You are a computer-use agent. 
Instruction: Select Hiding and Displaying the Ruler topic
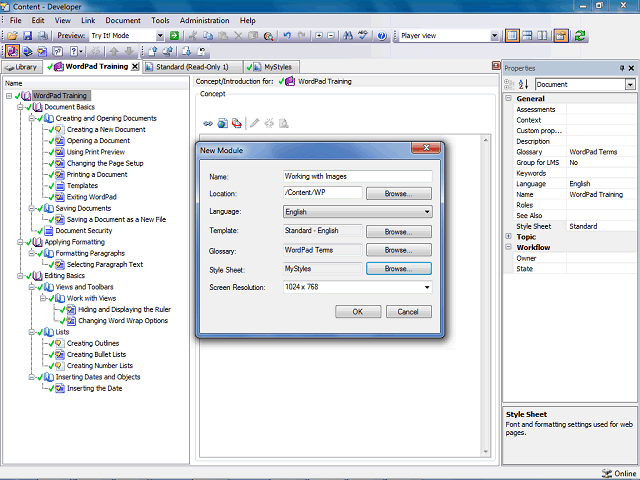124,309
